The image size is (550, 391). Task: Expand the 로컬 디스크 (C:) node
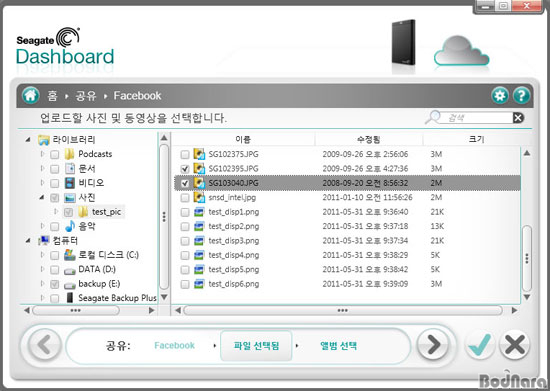[x=42, y=255]
